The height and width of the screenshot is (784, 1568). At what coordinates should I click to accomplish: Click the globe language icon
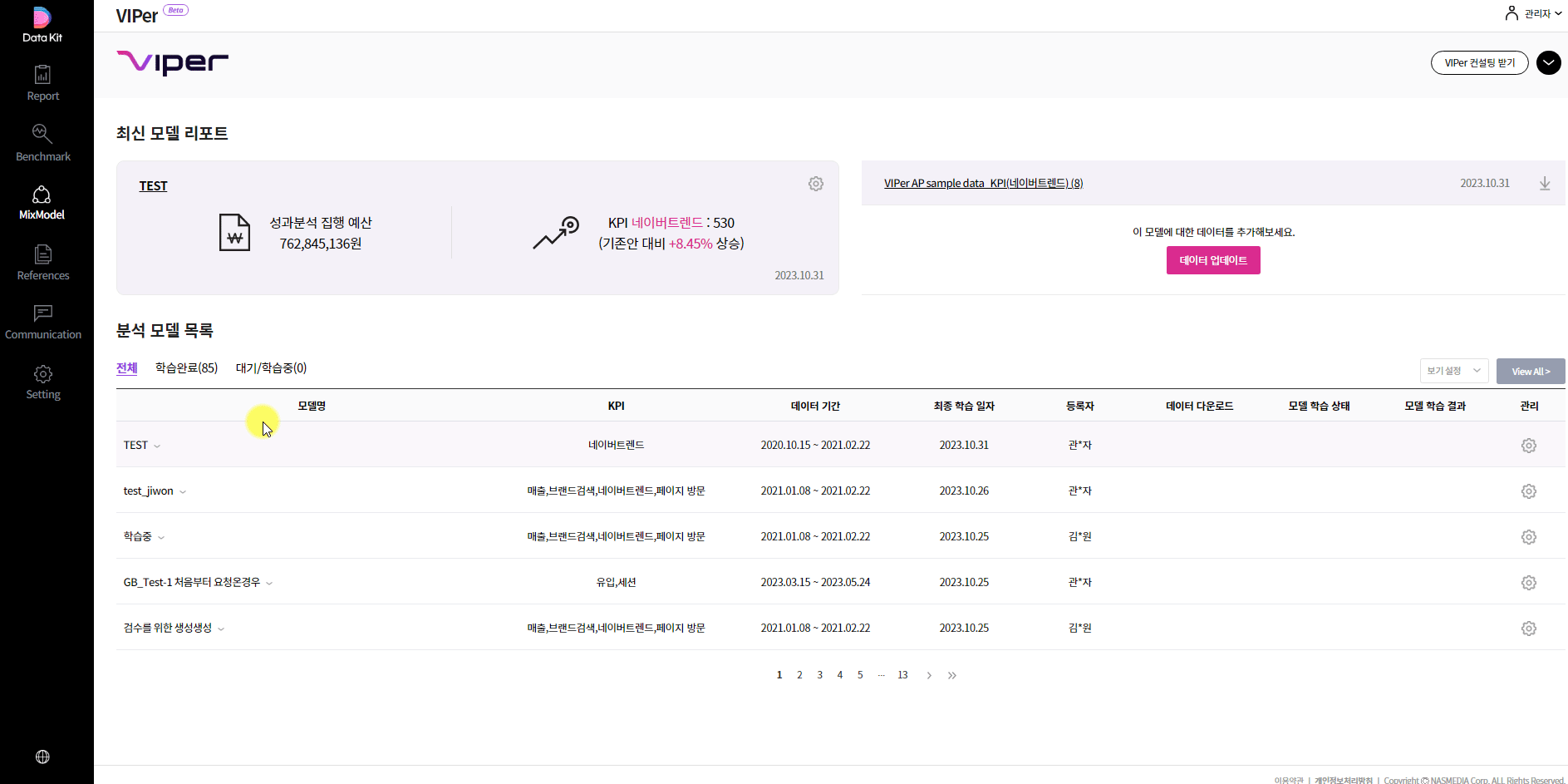tap(42, 757)
